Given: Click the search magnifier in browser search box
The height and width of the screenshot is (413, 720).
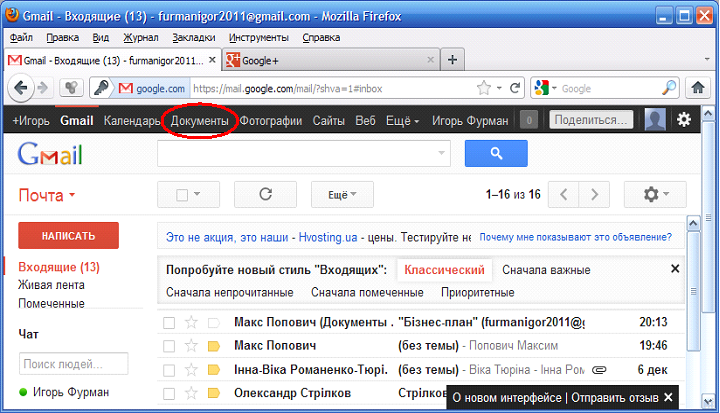Looking at the screenshot, I should coord(669,87).
